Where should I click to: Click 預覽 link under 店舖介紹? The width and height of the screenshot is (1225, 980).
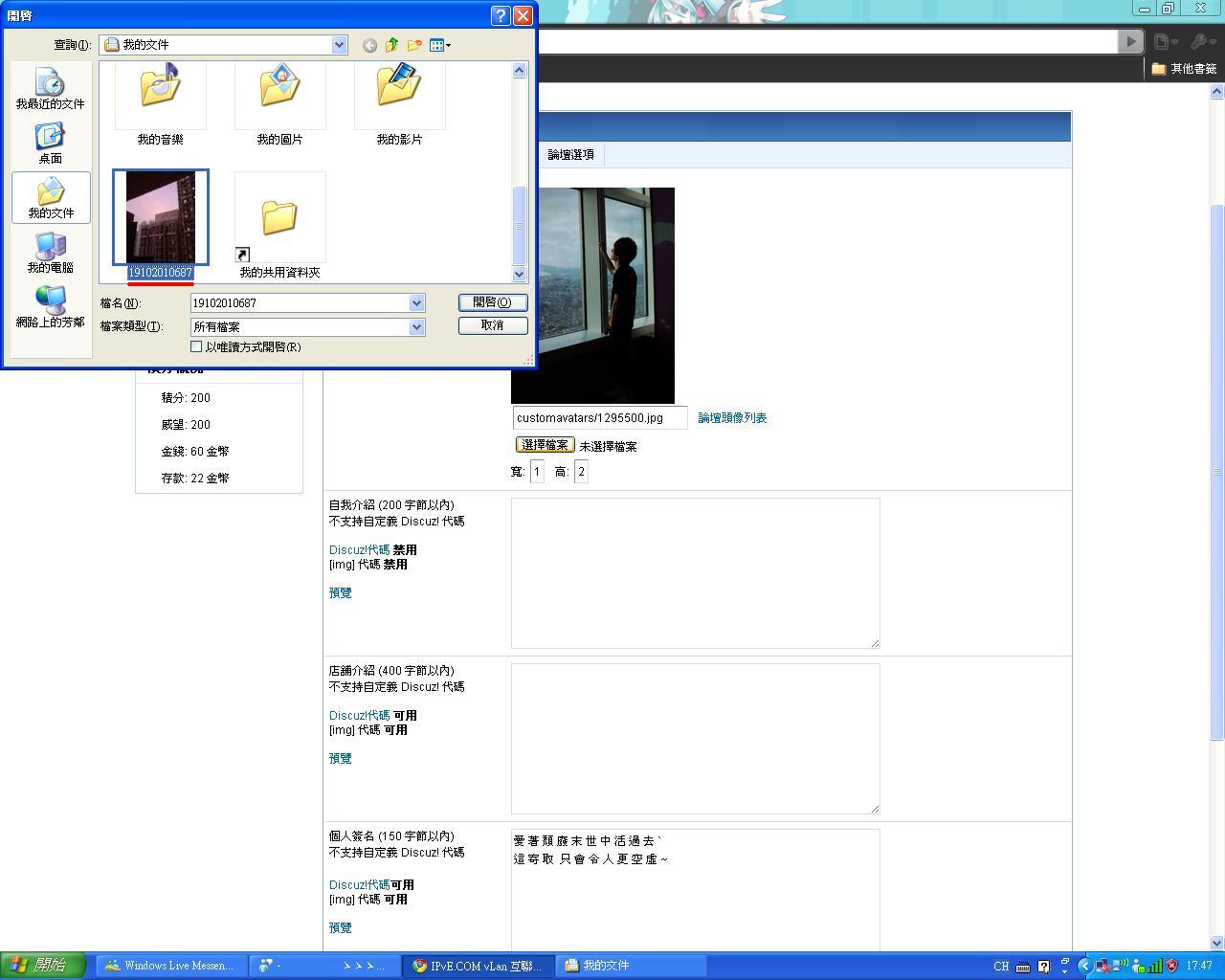coord(341,759)
